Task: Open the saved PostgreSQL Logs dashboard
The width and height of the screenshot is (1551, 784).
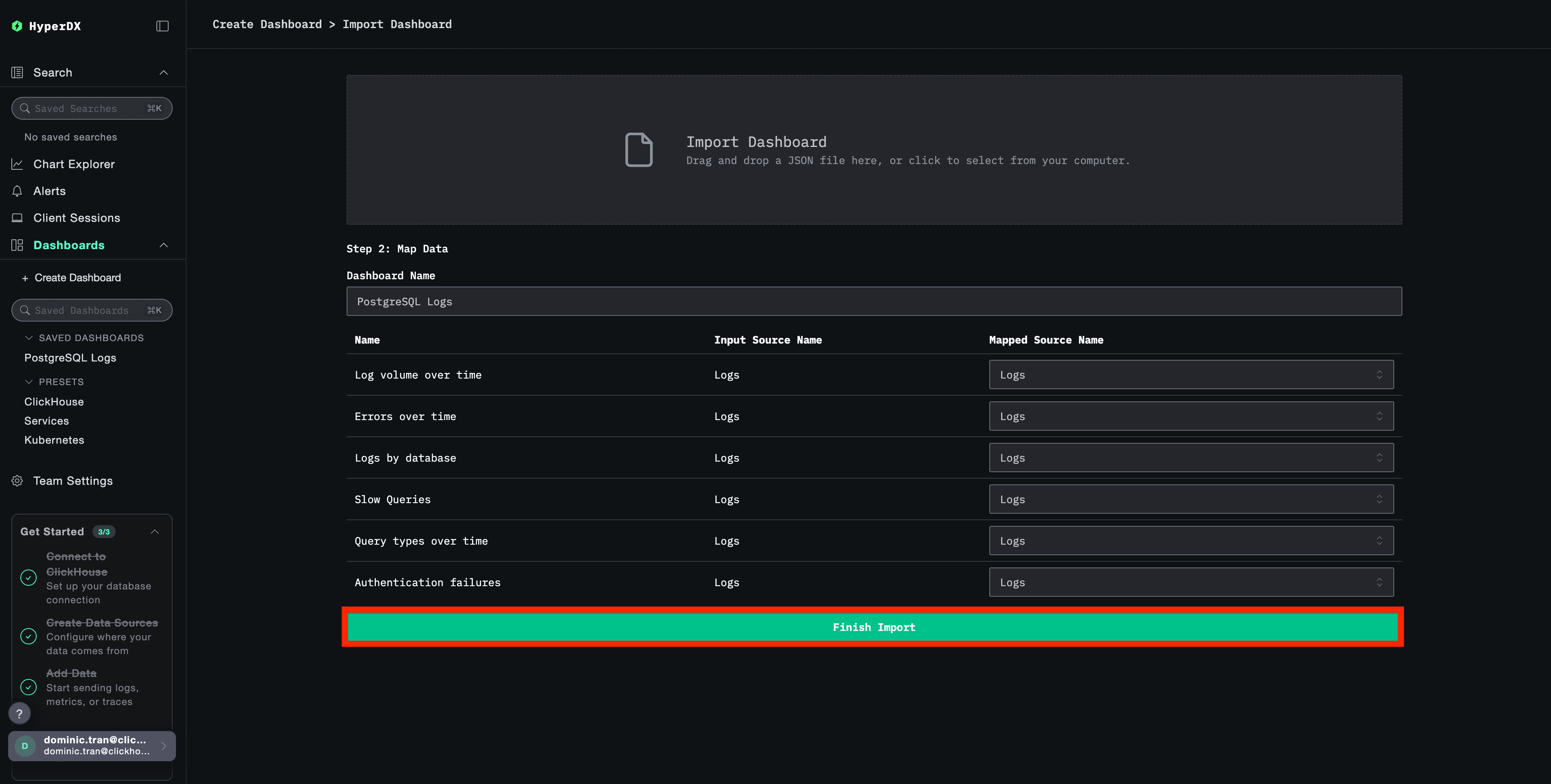Action: point(70,357)
